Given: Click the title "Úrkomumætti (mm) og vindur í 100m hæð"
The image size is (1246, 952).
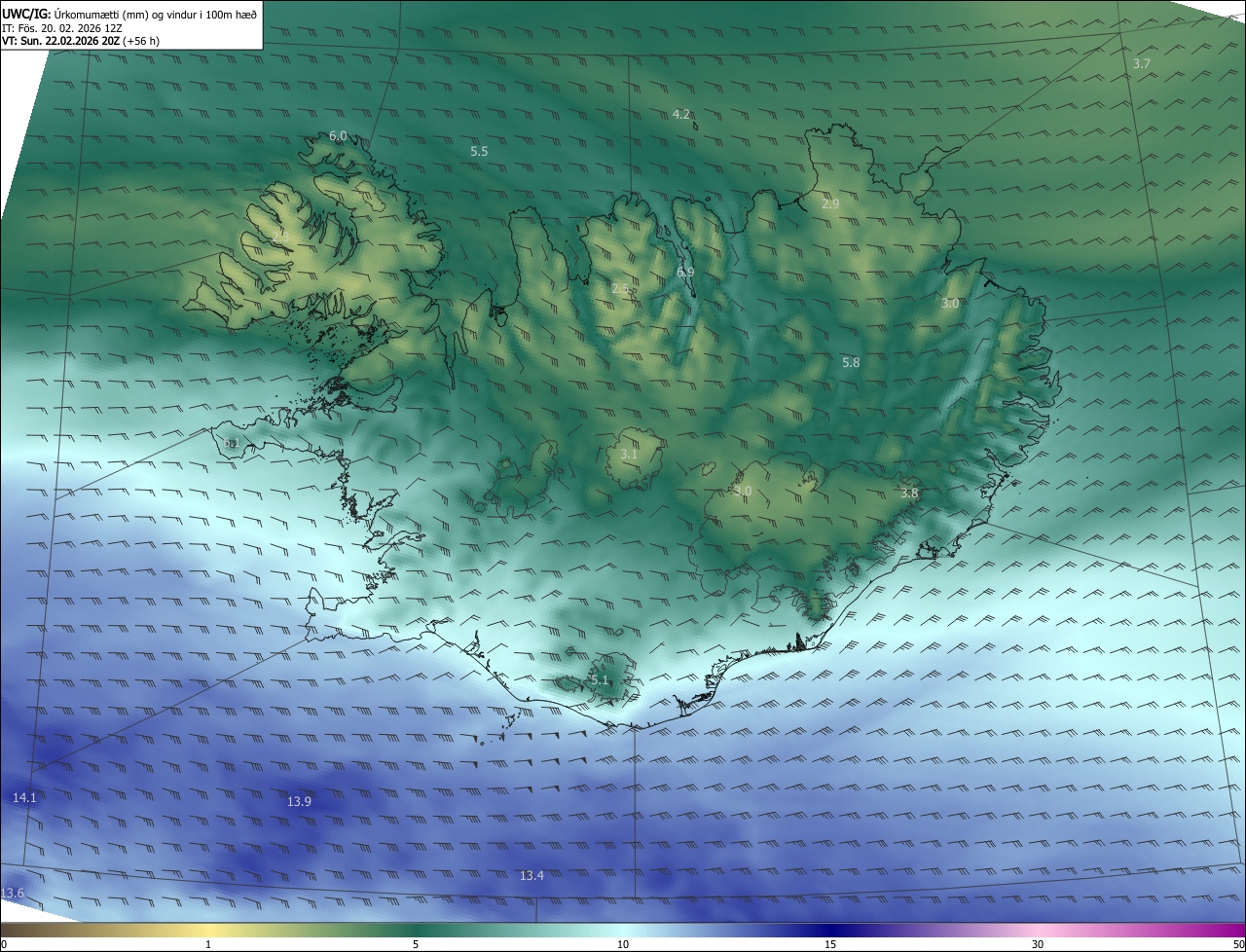Looking at the screenshot, I should click(156, 15).
